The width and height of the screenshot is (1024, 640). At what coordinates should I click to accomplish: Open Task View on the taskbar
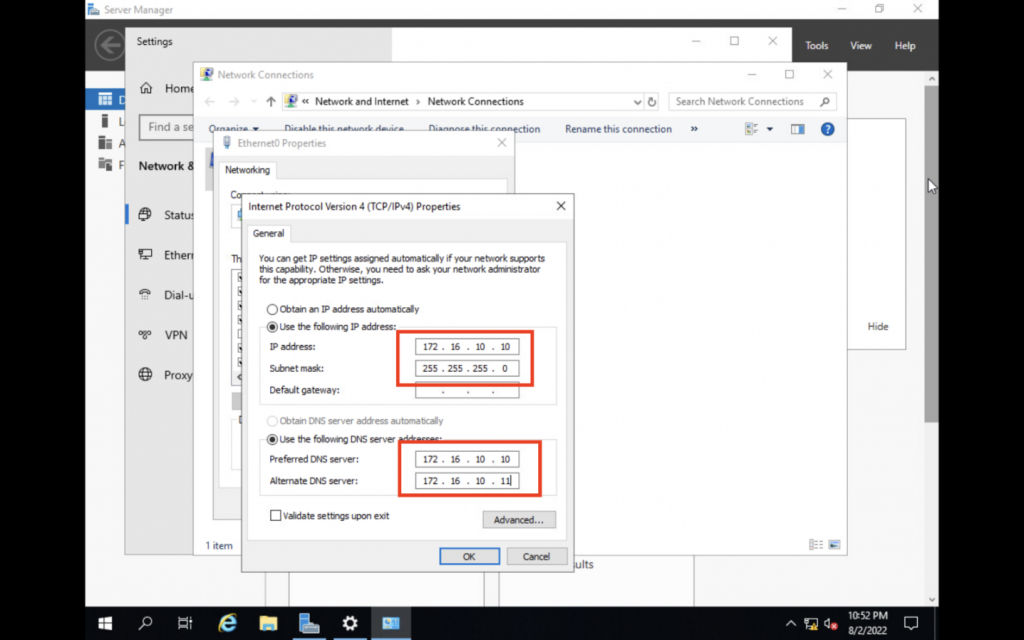[x=185, y=623]
